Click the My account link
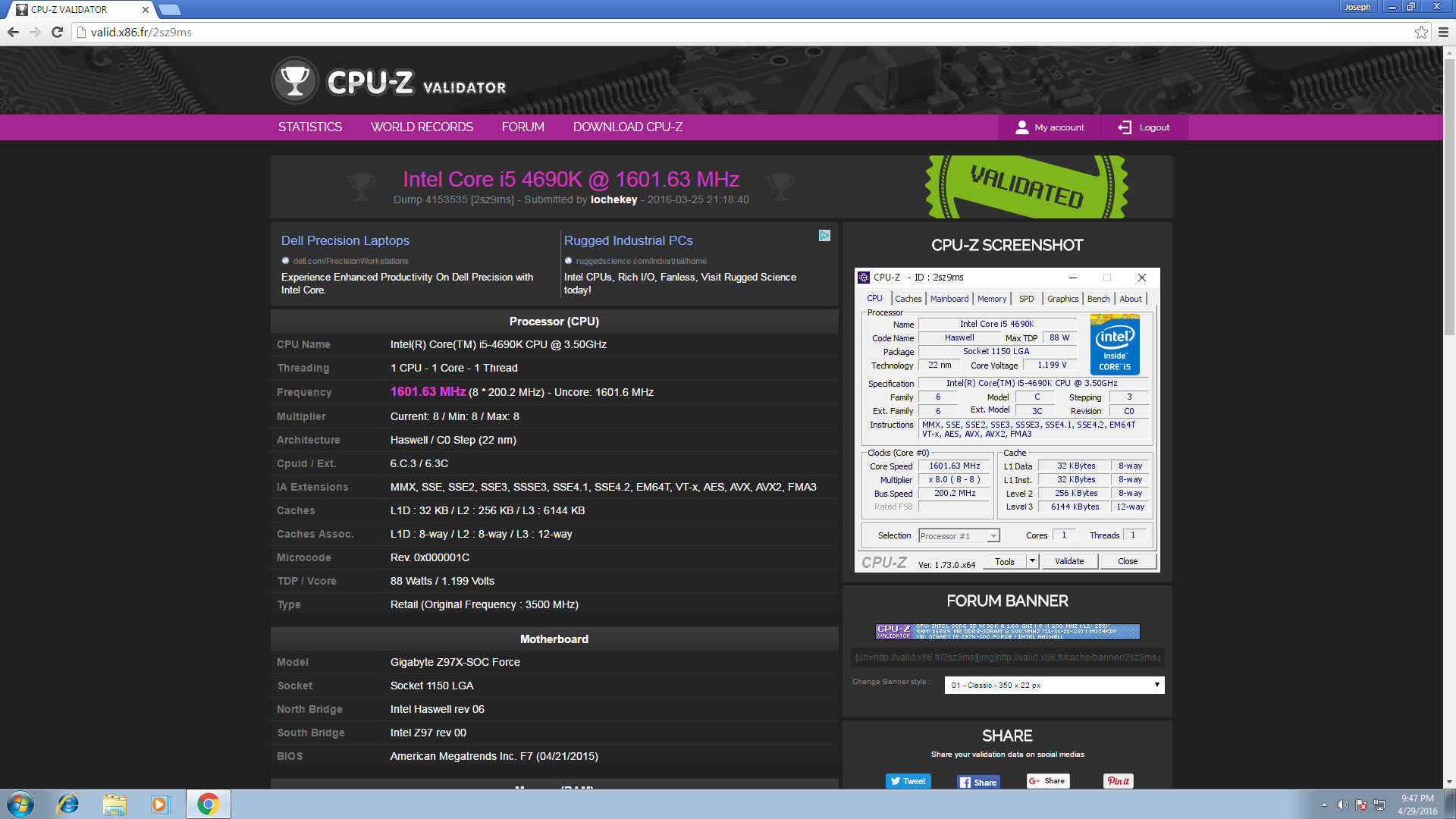This screenshot has height=819, width=1456. (x=1059, y=127)
